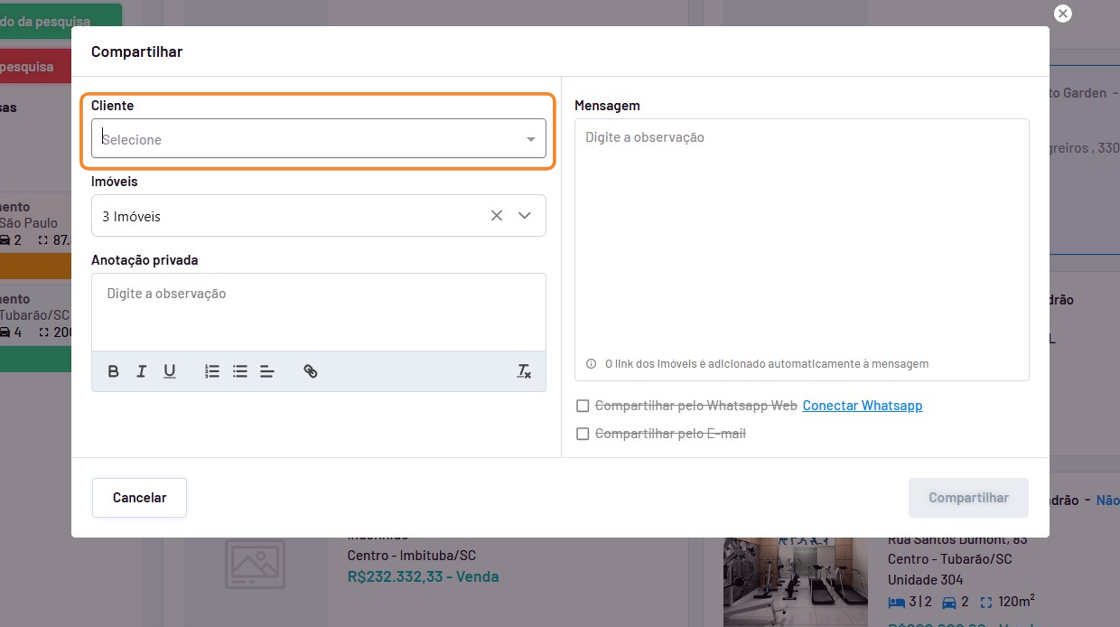Insert bulleted list in private note
Image resolution: width=1120 pixels, height=627 pixels.
(x=240, y=371)
